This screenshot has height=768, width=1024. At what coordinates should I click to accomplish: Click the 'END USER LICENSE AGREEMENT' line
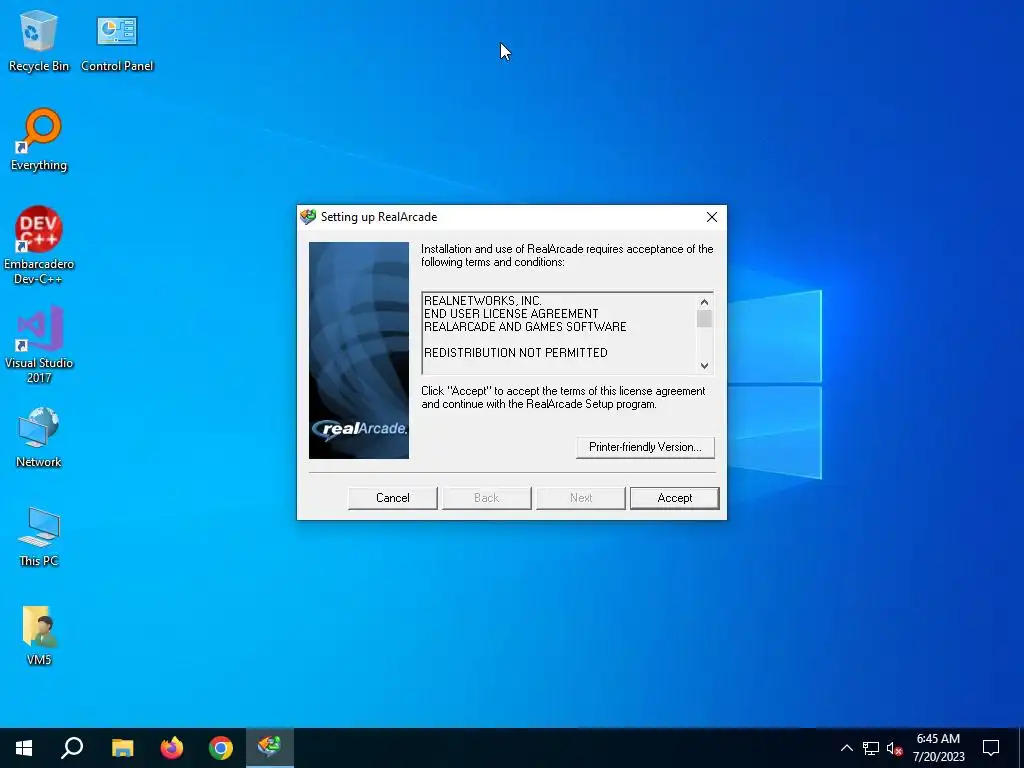(x=511, y=313)
